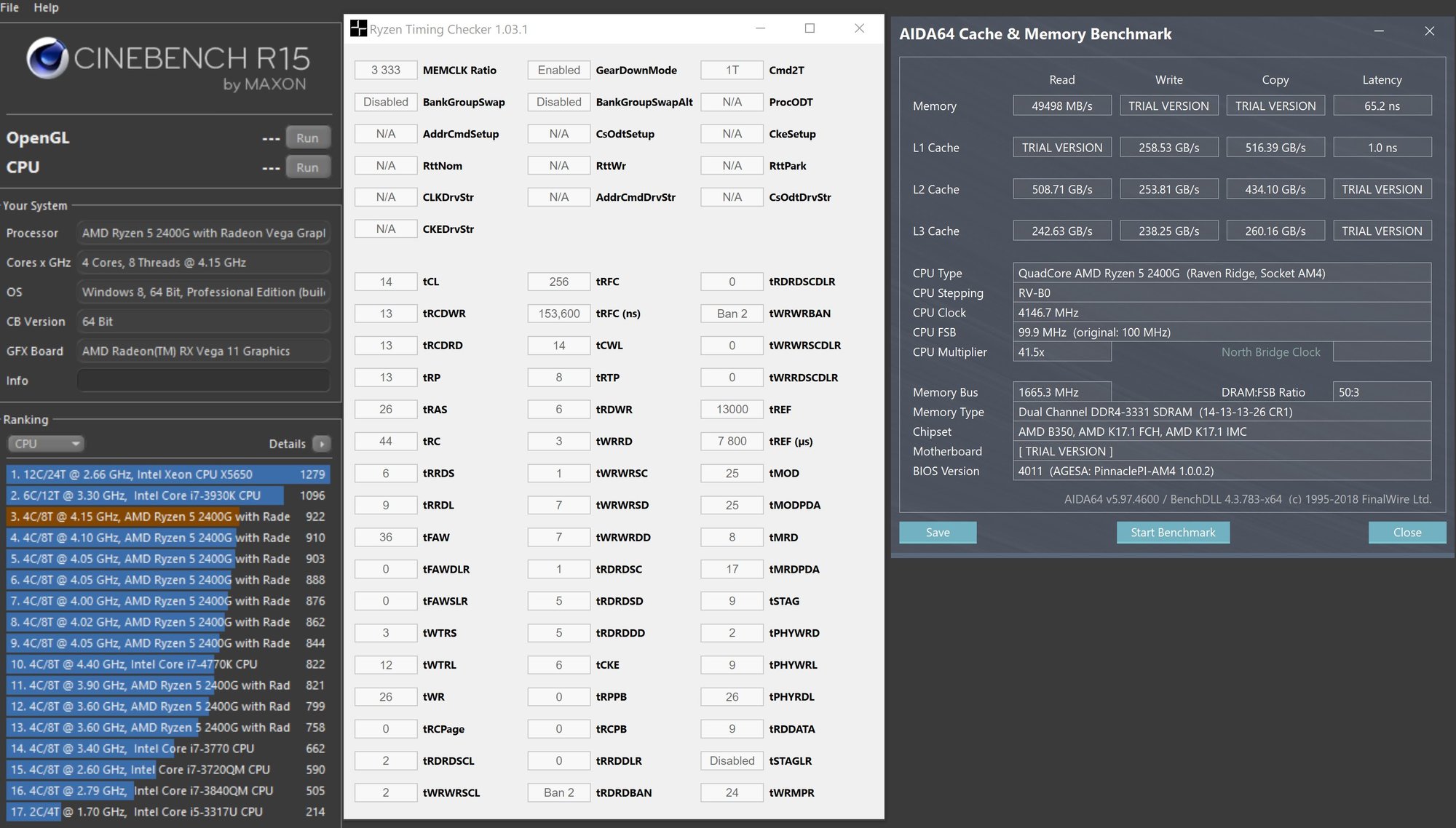Close the AIDA64 window with X
The height and width of the screenshot is (828, 1456).
1430,31
